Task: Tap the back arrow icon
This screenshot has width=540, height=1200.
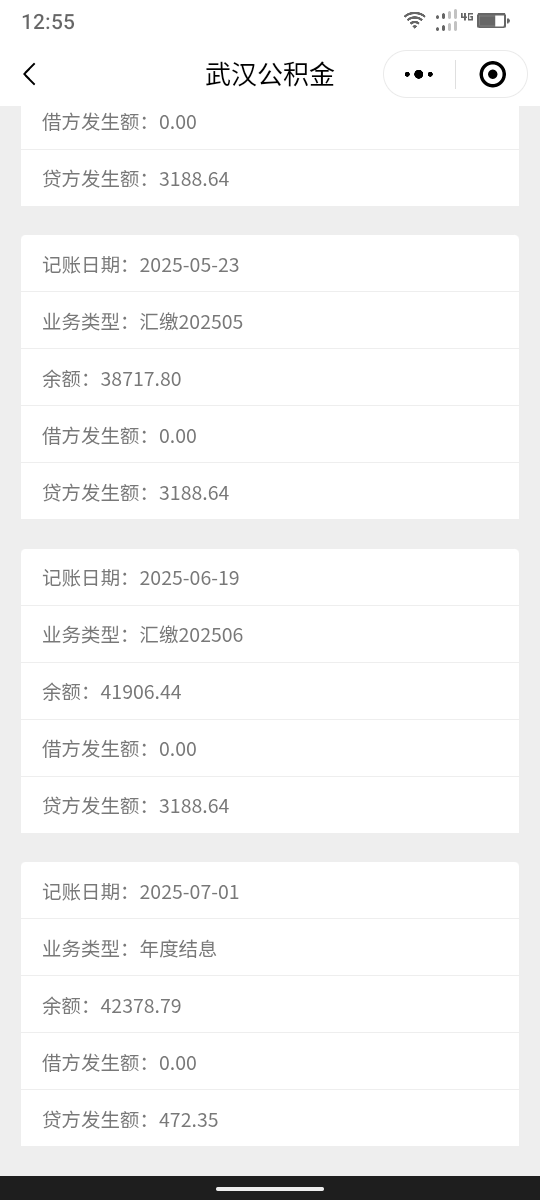Action: point(29,74)
